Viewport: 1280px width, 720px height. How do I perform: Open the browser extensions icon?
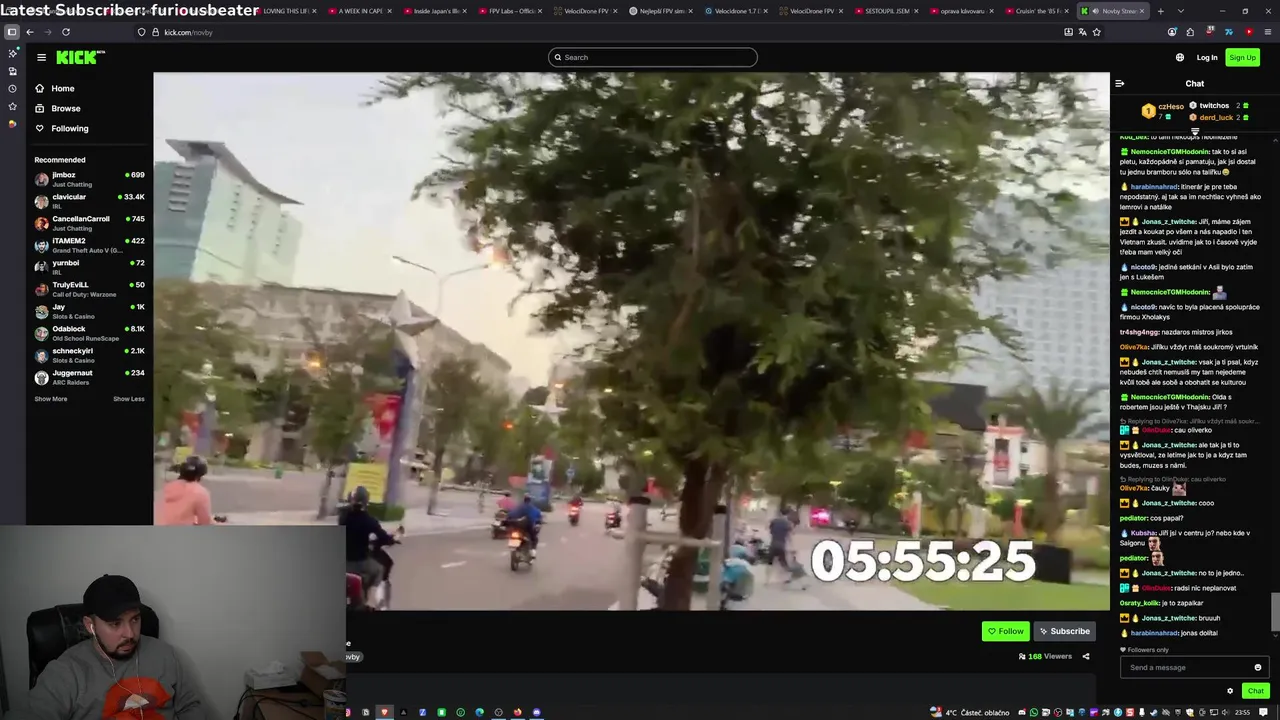click(1191, 32)
